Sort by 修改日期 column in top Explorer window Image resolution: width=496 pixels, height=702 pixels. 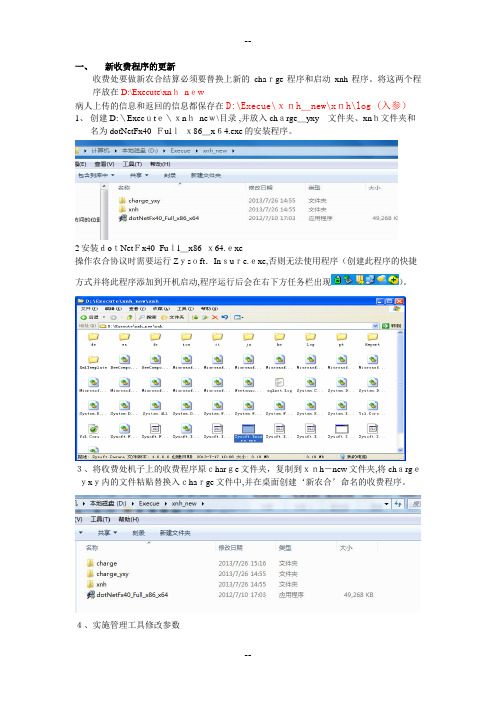[x=261, y=188]
